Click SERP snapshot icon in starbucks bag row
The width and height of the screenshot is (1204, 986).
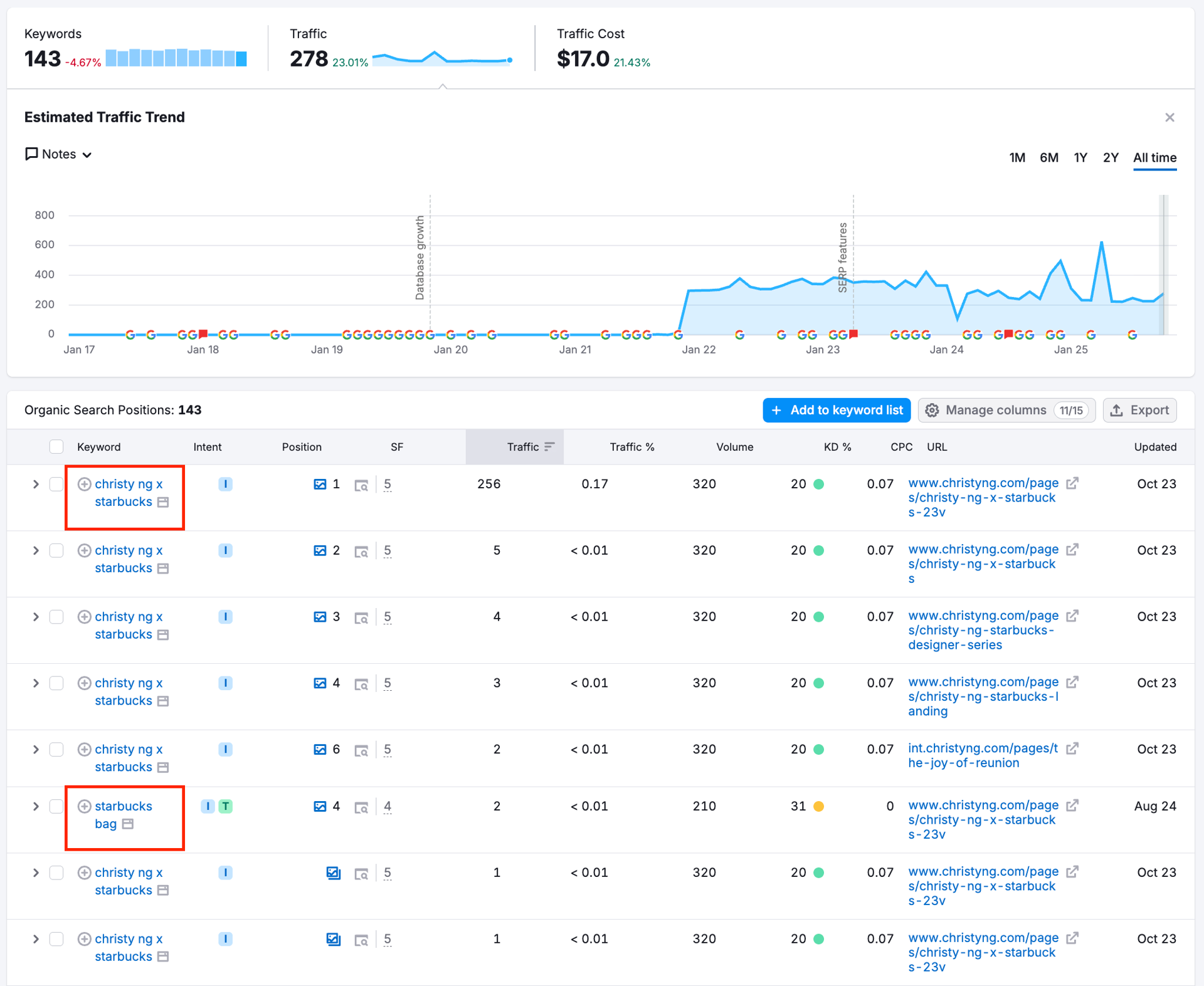pyautogui.click(x=361, y=807)
